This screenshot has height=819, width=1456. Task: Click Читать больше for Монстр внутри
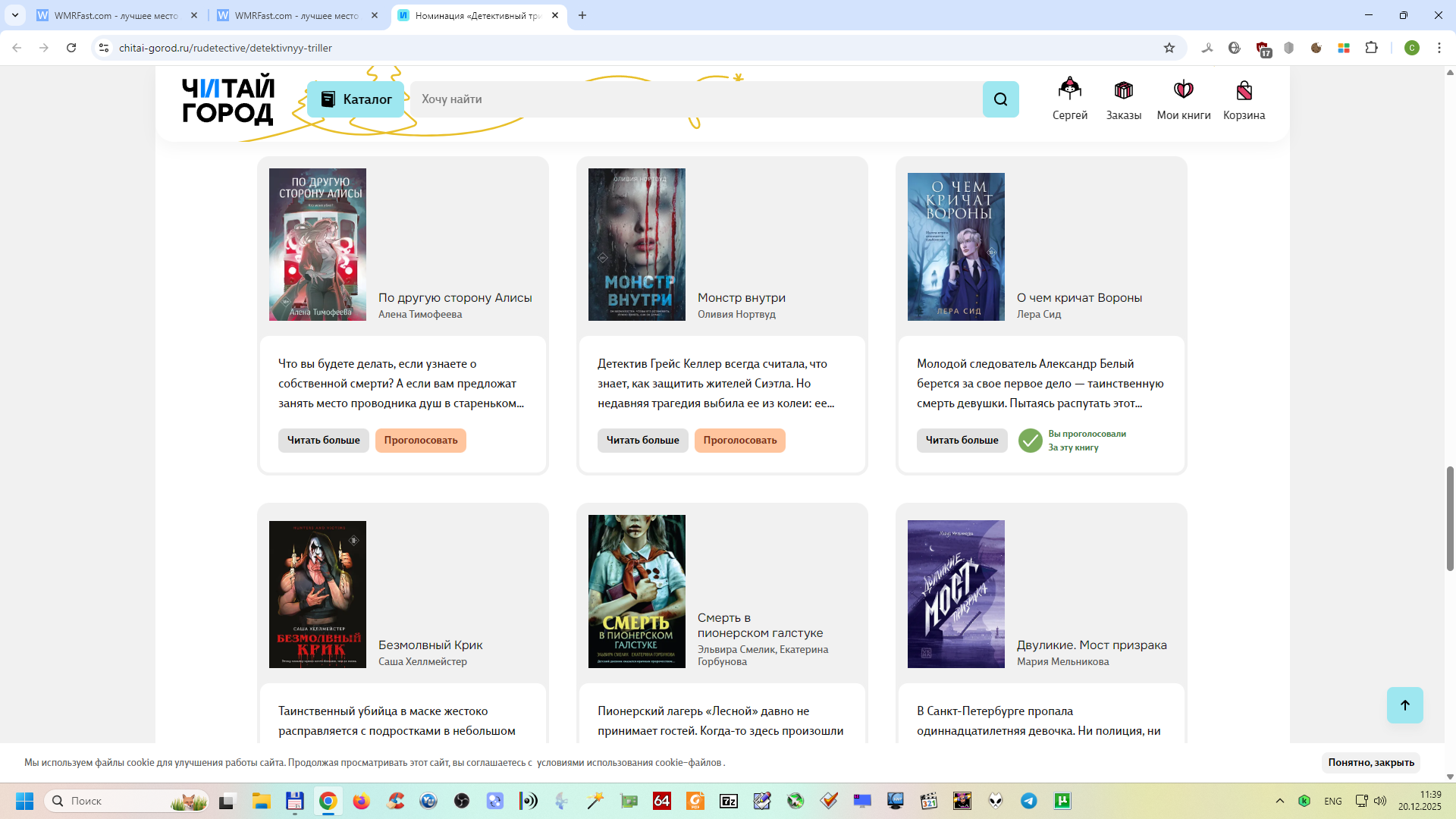click(642, 441)
